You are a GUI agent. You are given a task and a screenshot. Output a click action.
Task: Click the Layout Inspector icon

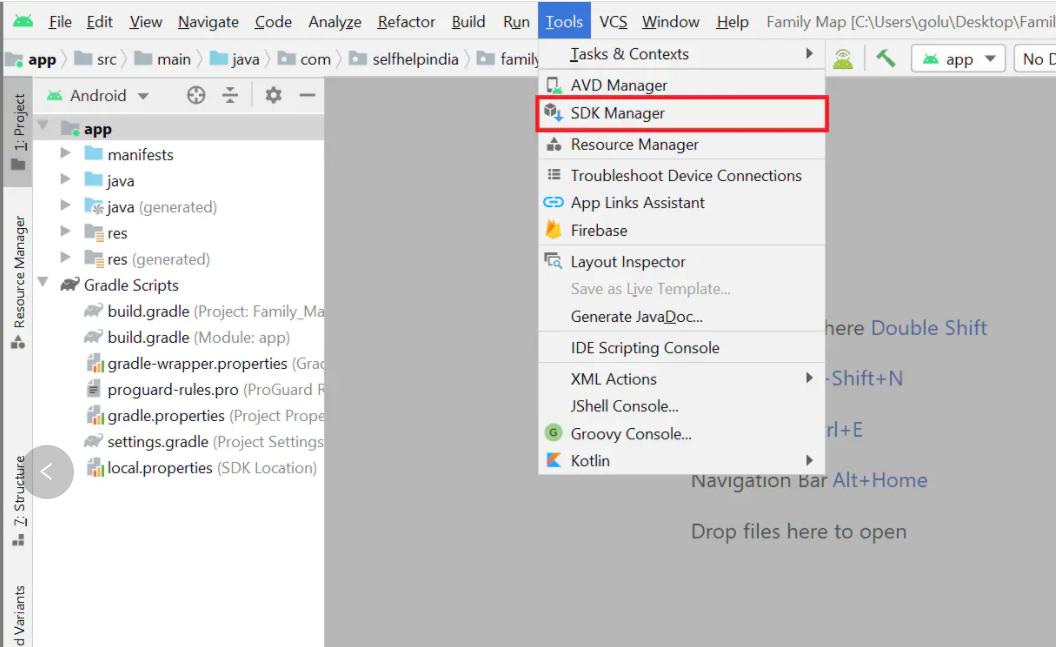coord(553,262)
